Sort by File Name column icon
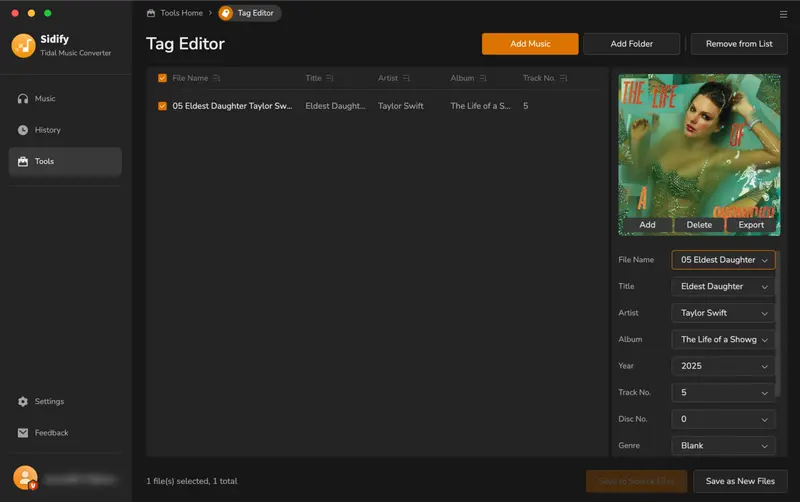 click(216, 78)
